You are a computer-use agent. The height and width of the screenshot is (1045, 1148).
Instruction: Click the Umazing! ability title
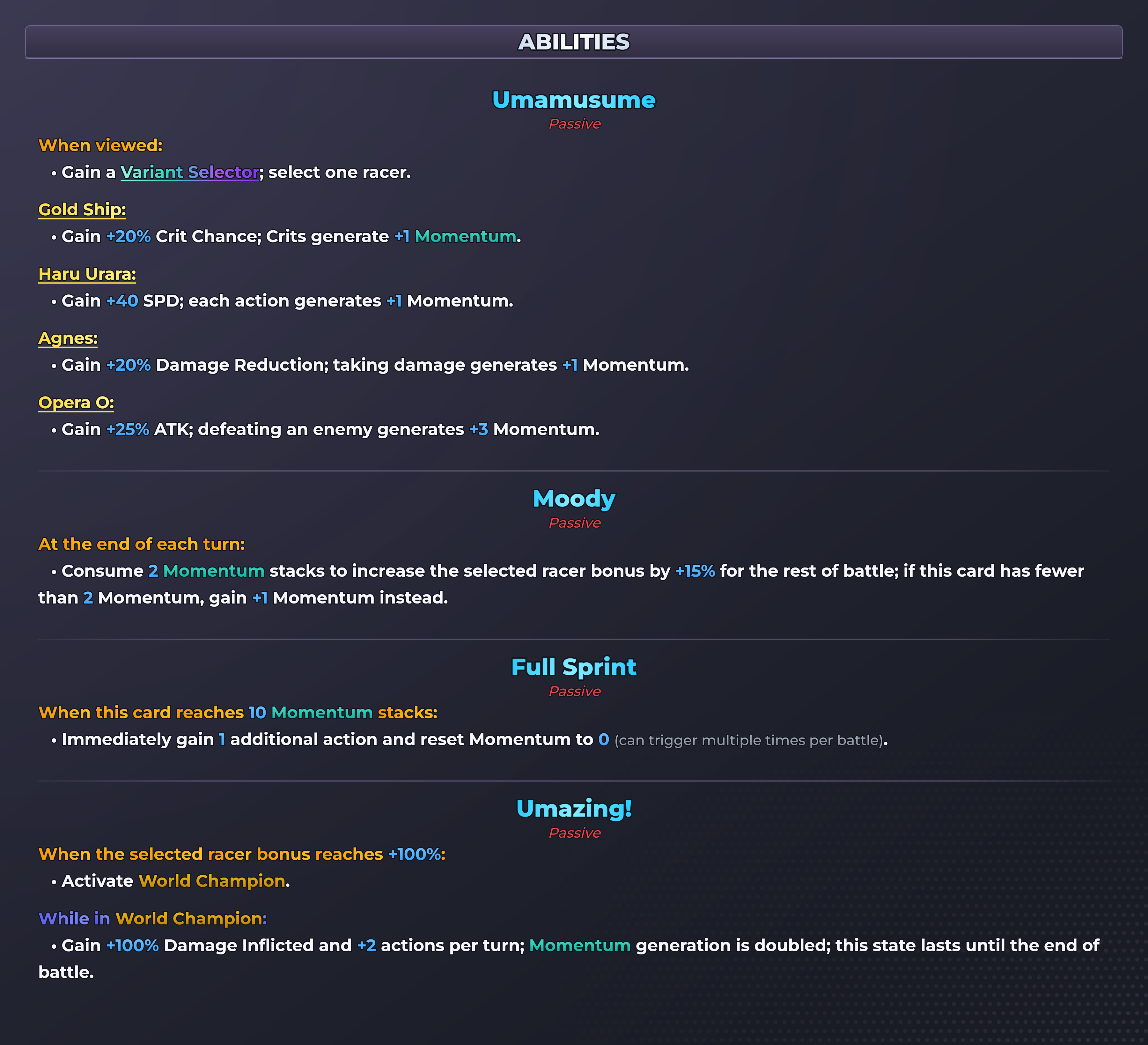pyautogui.click(x=574, y=809)
